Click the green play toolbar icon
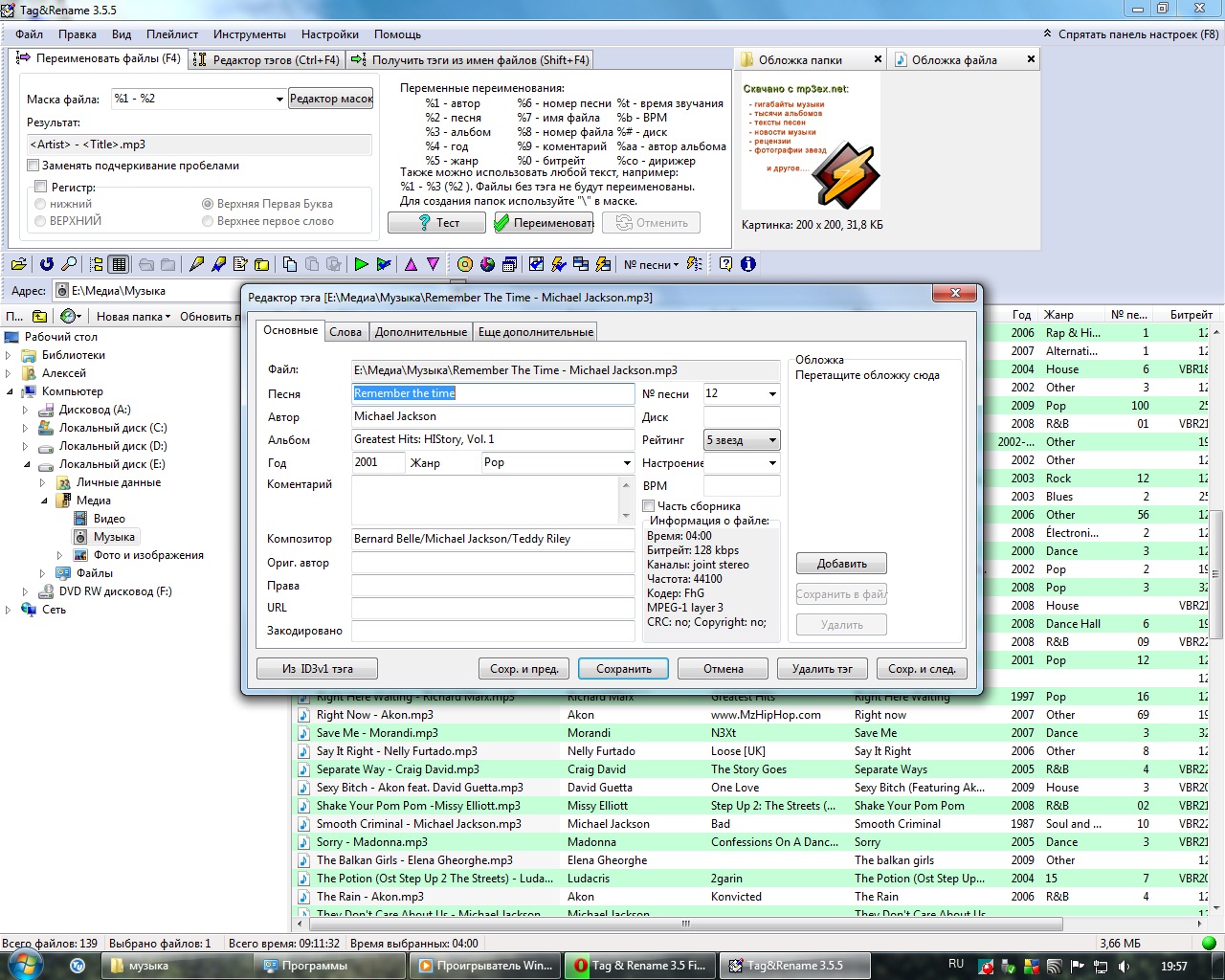 [361, 264]
